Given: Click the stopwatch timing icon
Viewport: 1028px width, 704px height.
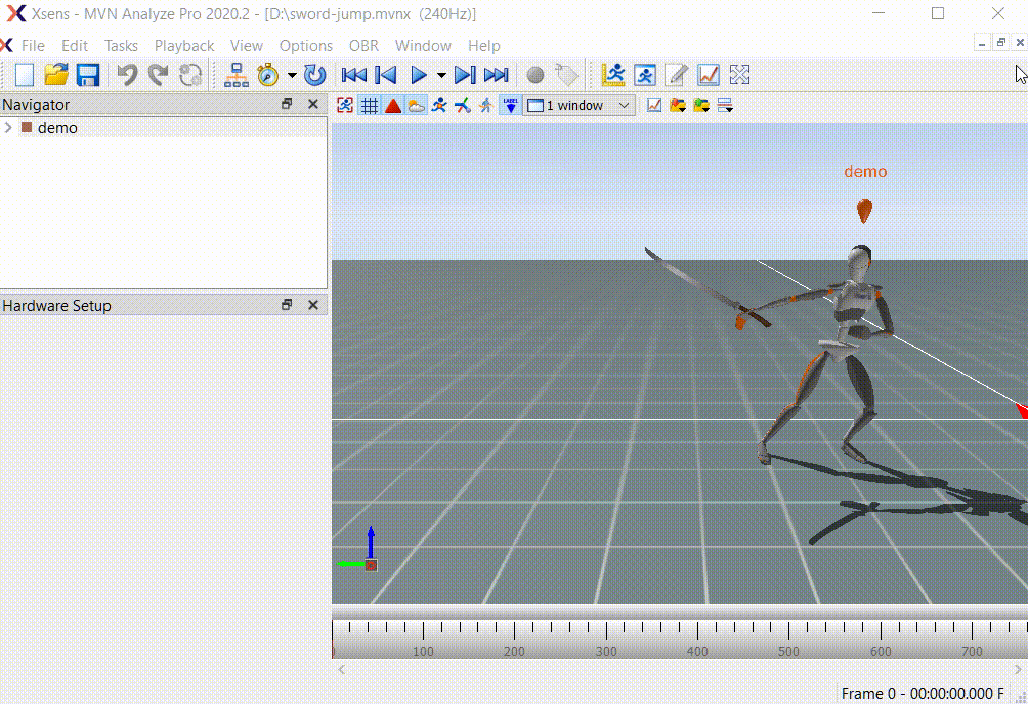Looking at the screenshot, I should 266,75.
